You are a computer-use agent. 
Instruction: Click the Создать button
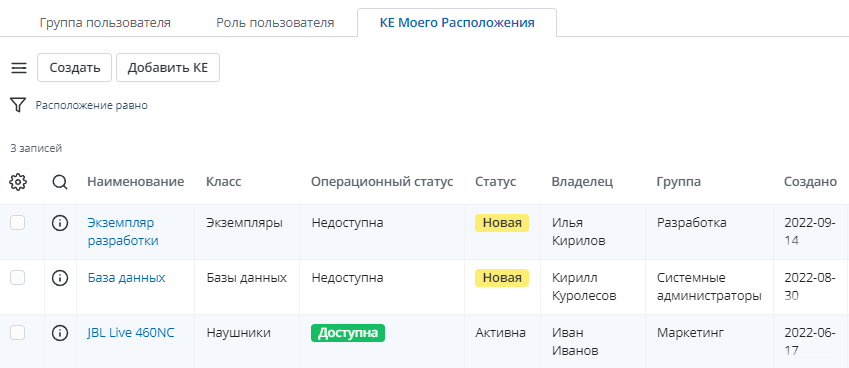tap(75, 68)
